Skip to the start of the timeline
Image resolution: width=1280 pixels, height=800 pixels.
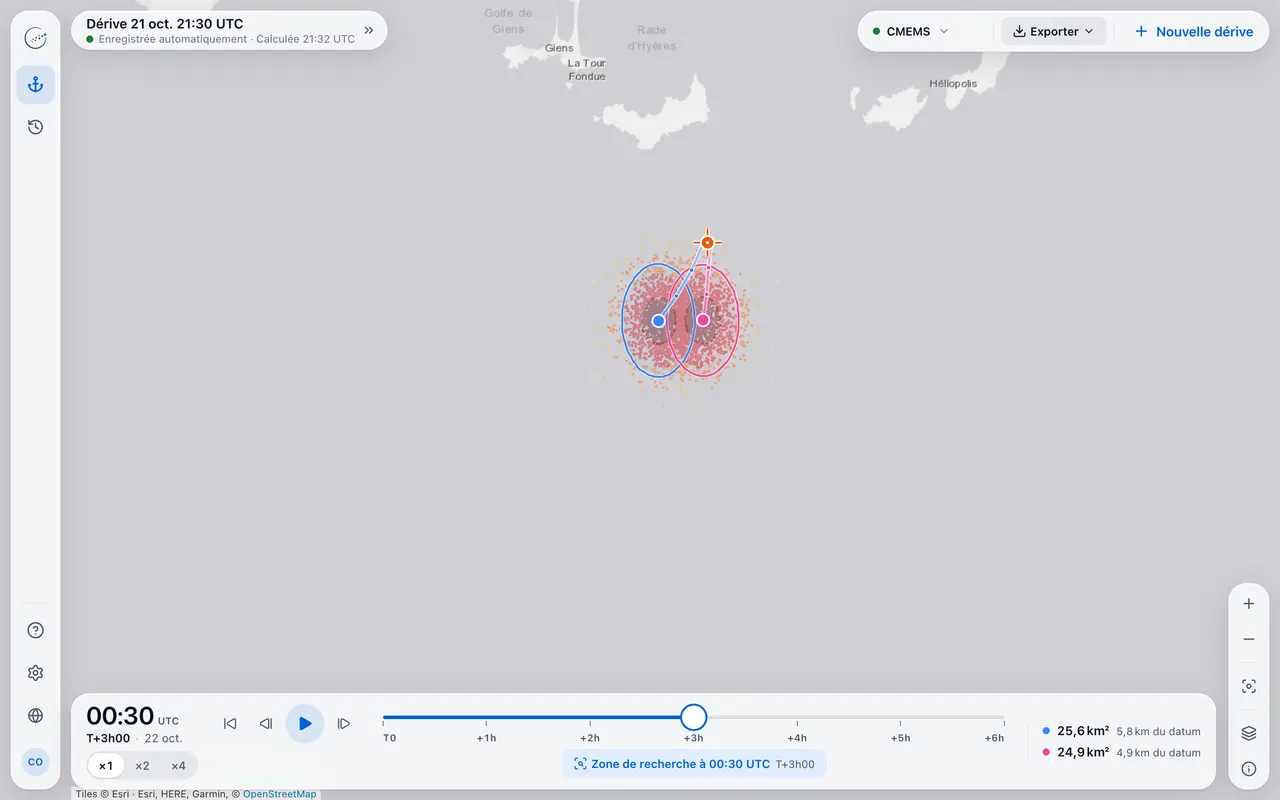tap(230, 724)
